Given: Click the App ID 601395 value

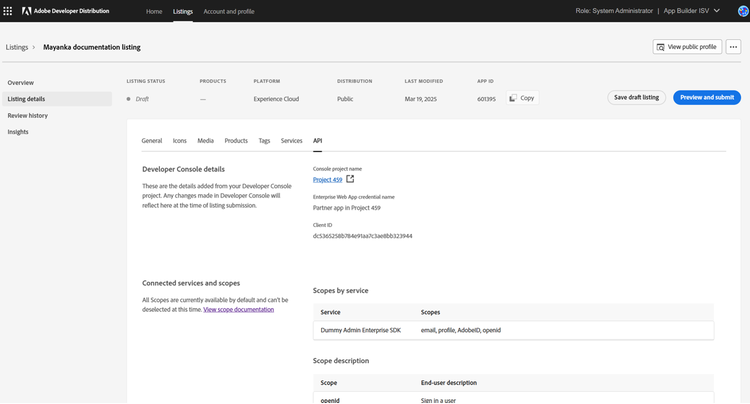Looking at the screenshot, I should click(486, 99).
